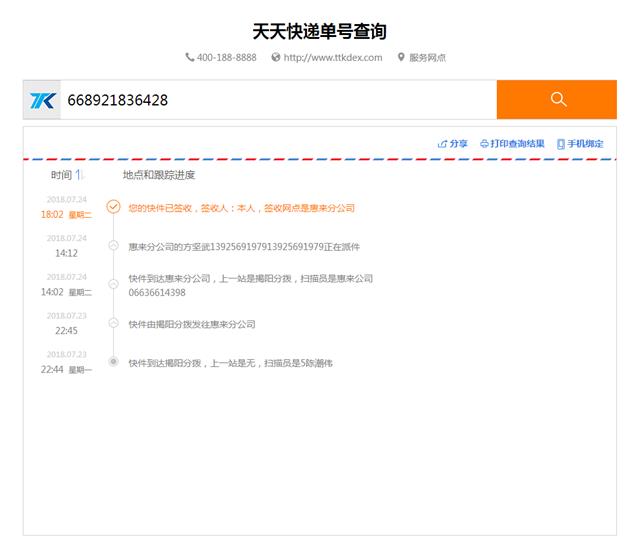This screenshot has width=640, height=547.
Task: Click the 400-188-8888 hotline number
Action: coord(227,58)
